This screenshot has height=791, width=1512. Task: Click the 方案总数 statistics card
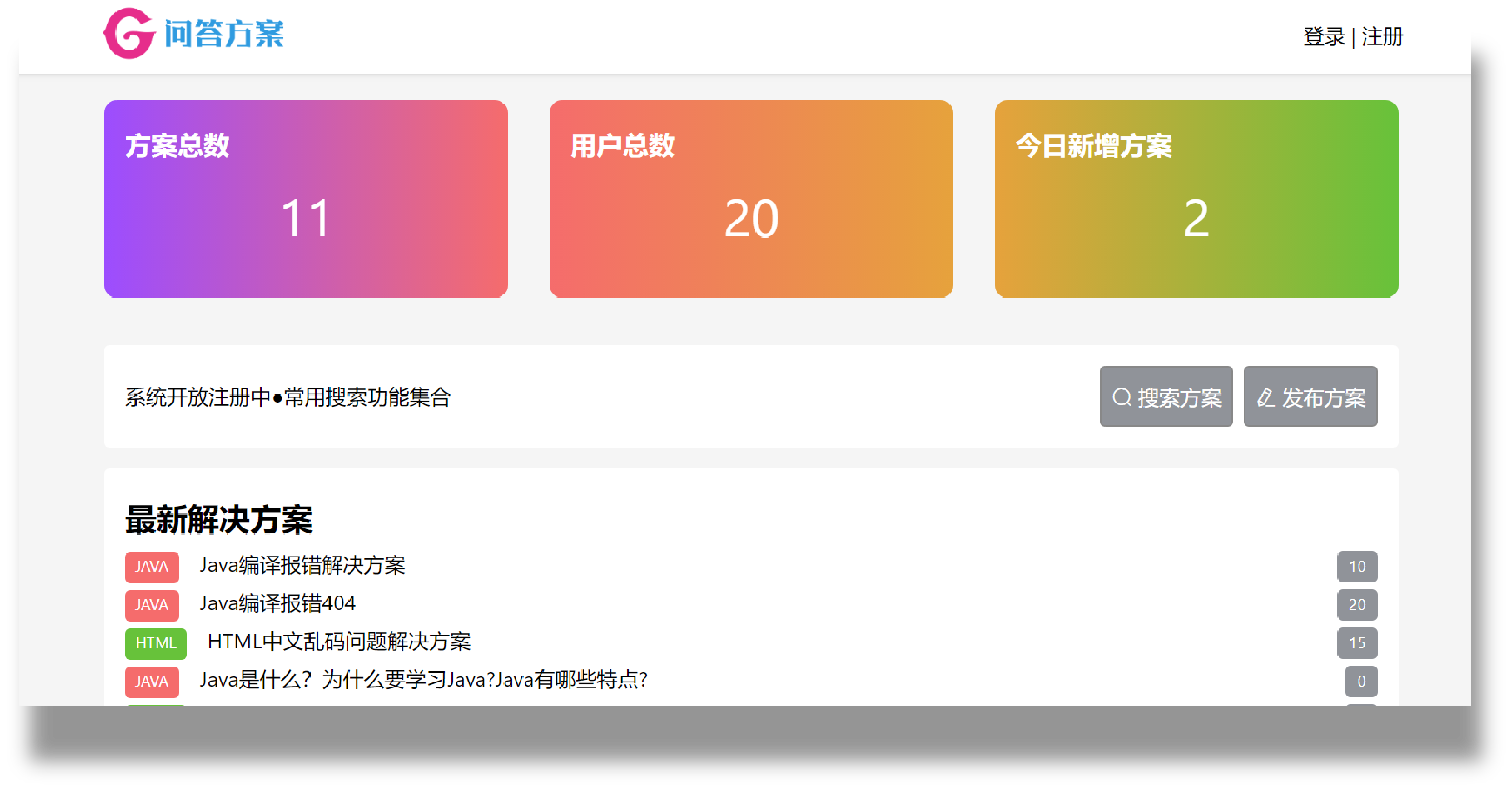(x=305, y=199)
